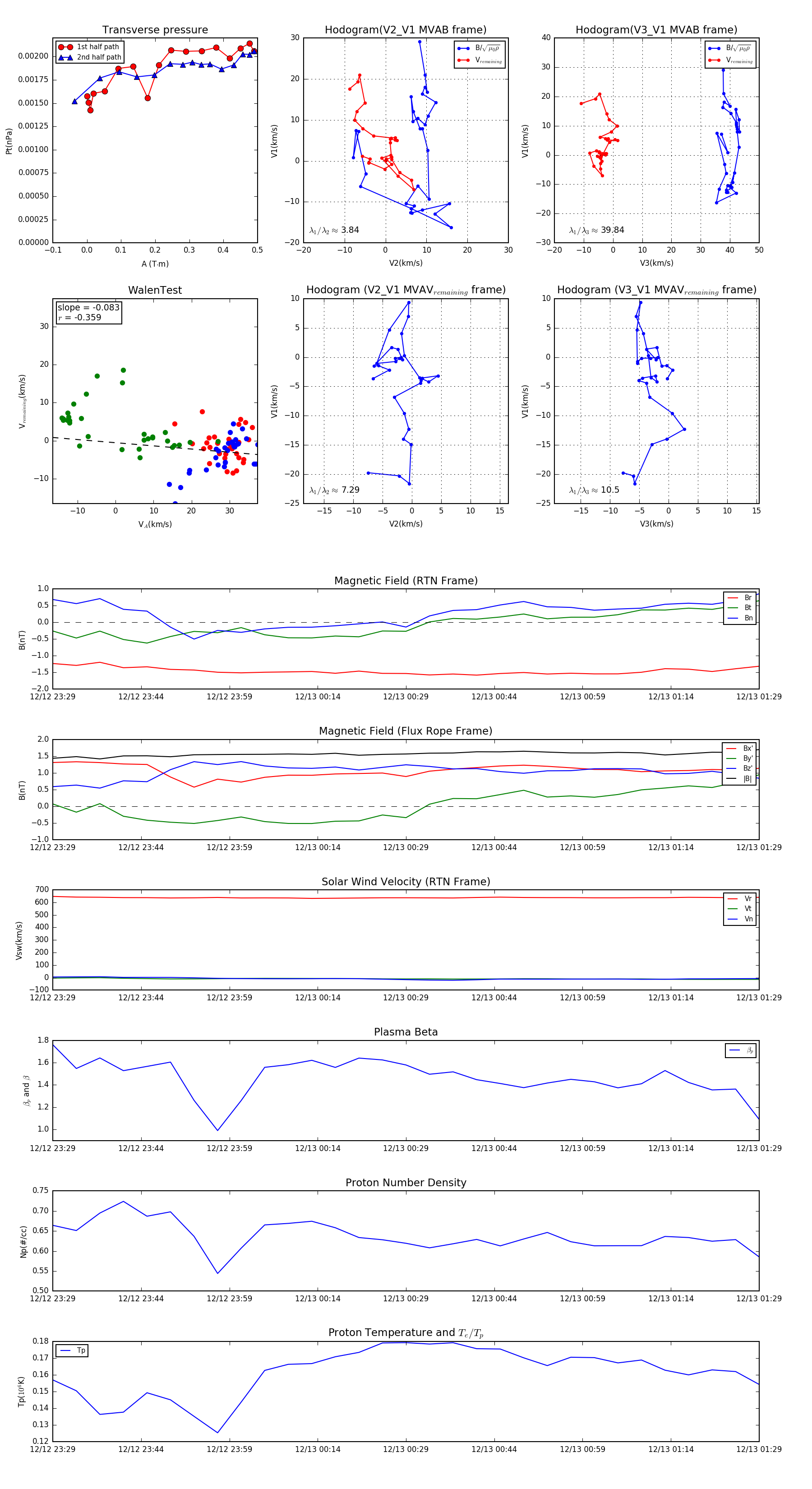812x1489 pixels.
Task: Click the '12/13 00:29' tick under Proton Temperature plot
Action: pyautogui.click(x=406, y=1449)
